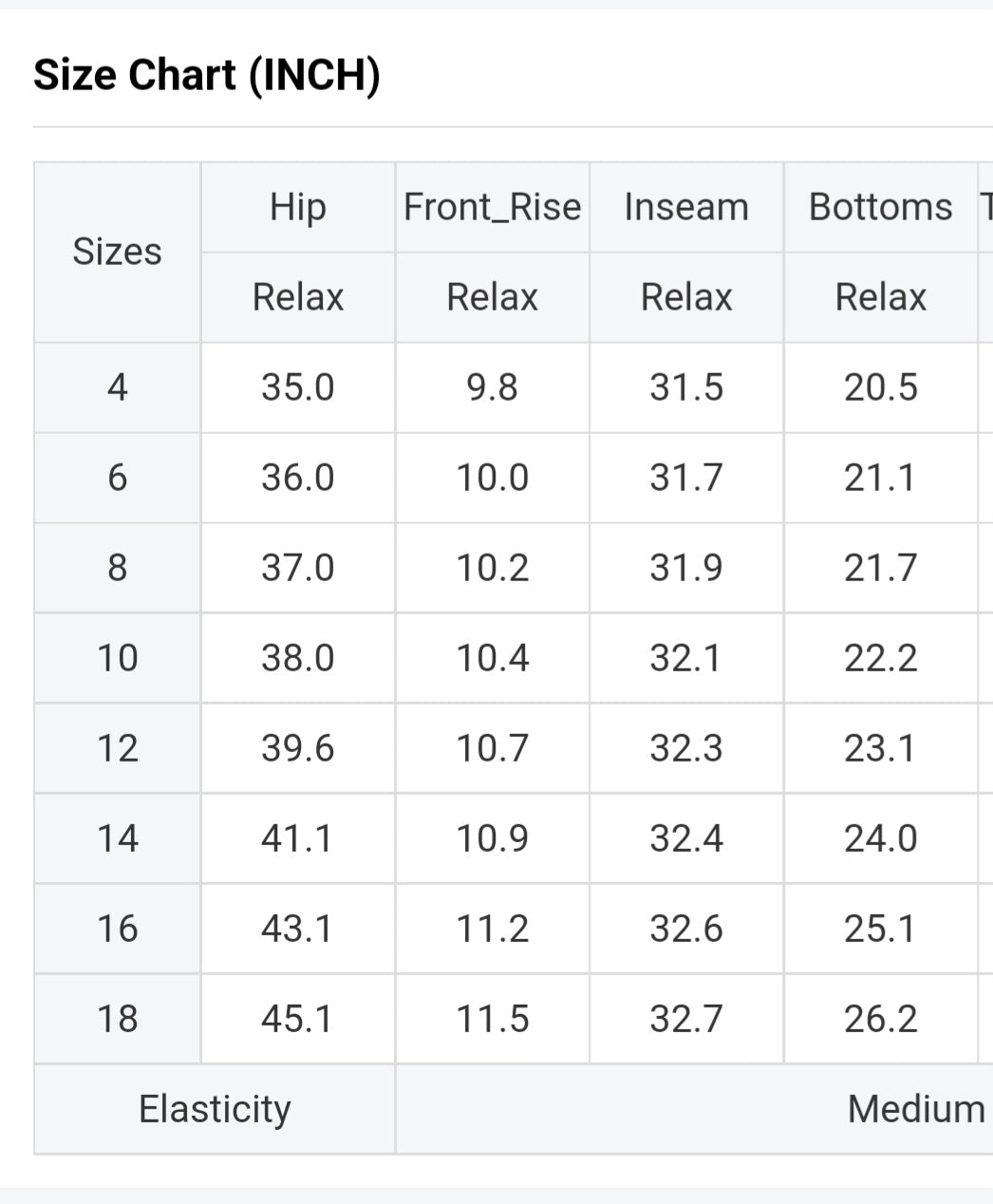
Task: Select the size 4 row label
Action: 117,387
